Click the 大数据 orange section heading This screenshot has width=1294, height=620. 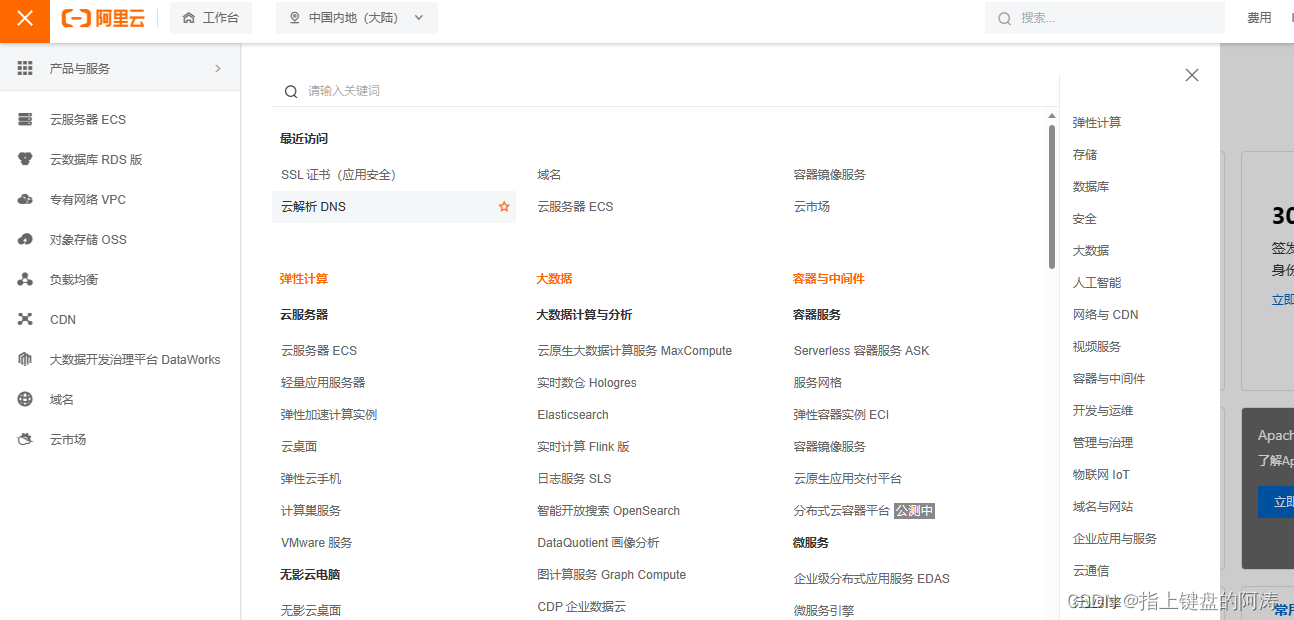pos(554,279)
